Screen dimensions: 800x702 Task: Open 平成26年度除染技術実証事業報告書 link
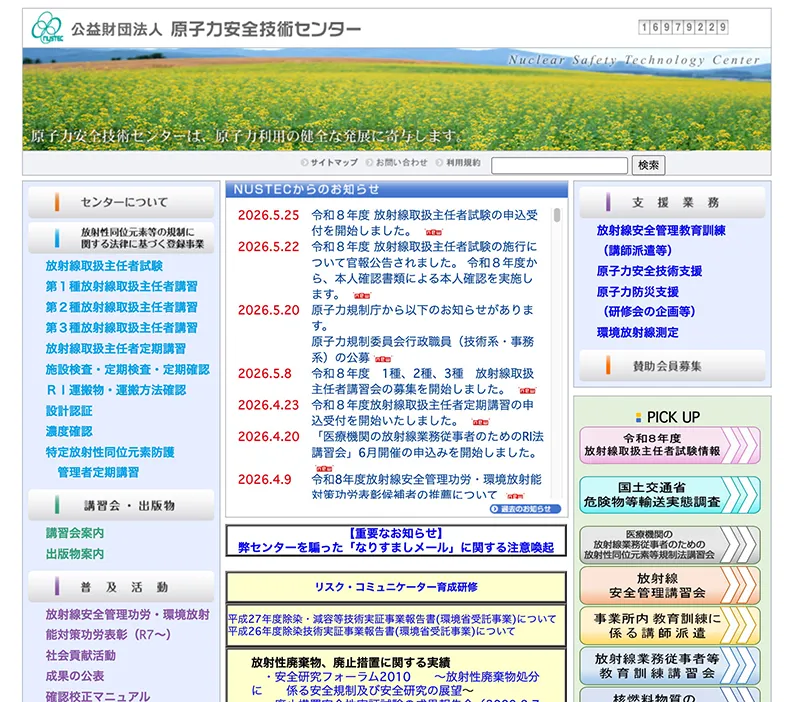pyautogui.click(x=371, y=632)
